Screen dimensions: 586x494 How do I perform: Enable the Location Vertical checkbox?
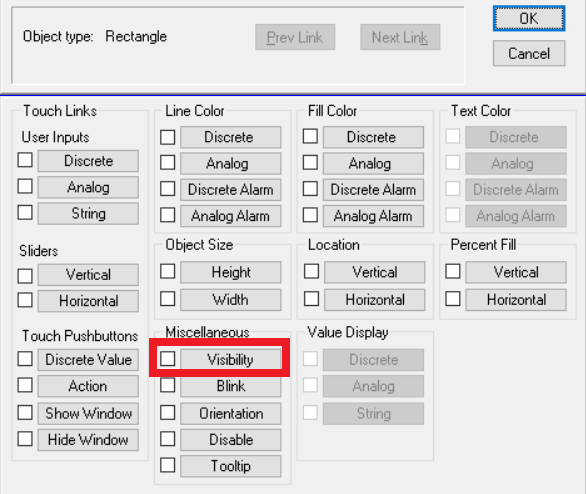click(x=311, y=271)
